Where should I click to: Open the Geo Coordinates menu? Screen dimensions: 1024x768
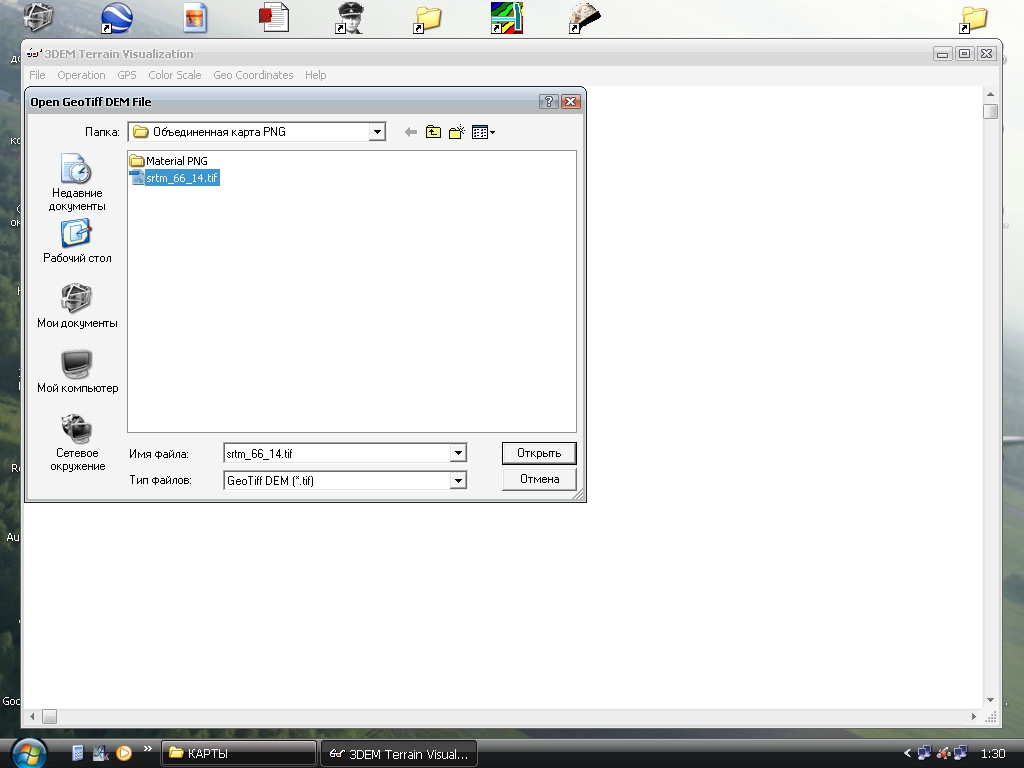(253, 75)
